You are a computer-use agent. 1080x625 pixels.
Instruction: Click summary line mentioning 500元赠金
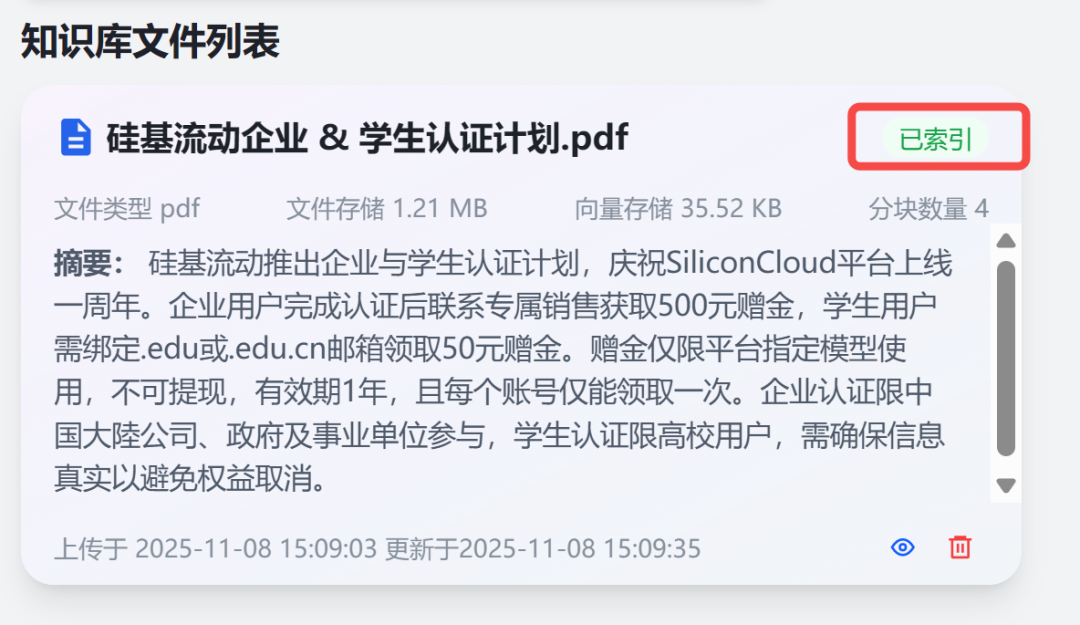point(495,306)
